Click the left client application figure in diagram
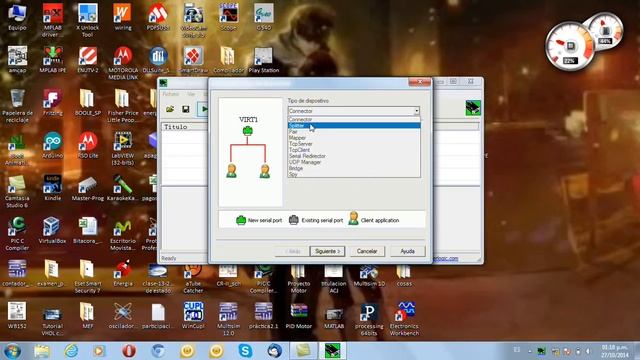The height and width of the screenshot is (360, 640). tap(231, 171)
